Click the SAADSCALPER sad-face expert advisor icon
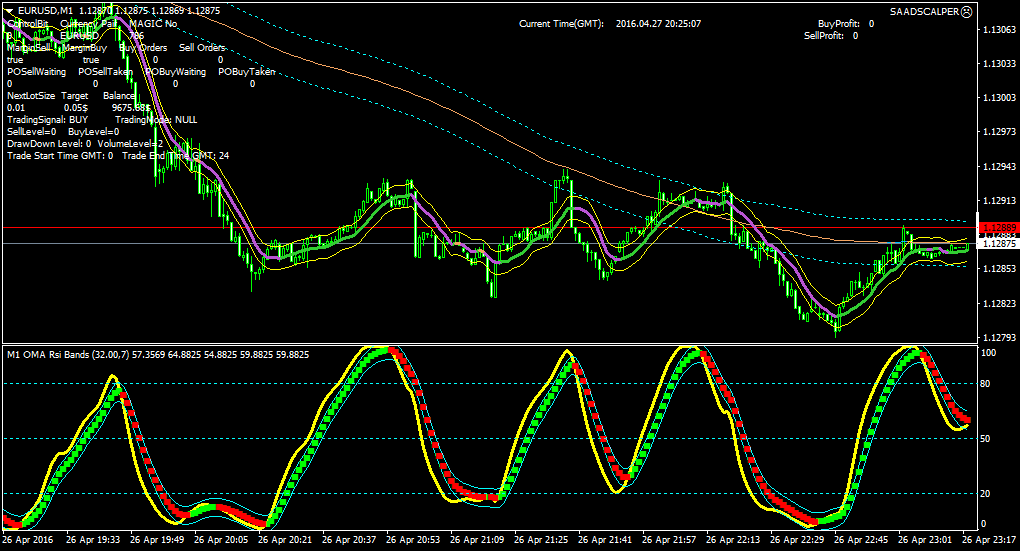 [967, 12]
